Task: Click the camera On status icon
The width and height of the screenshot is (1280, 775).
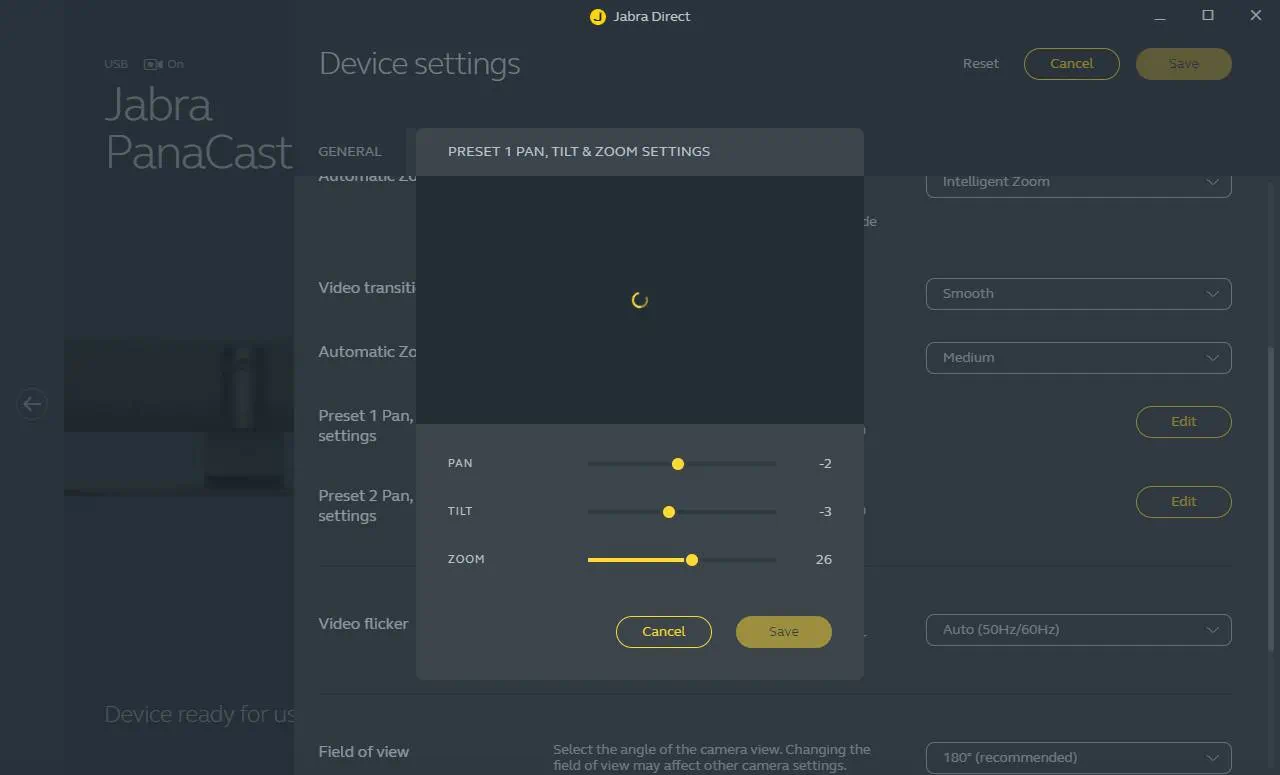Action: pyautogui.click(x=153, y=64)
